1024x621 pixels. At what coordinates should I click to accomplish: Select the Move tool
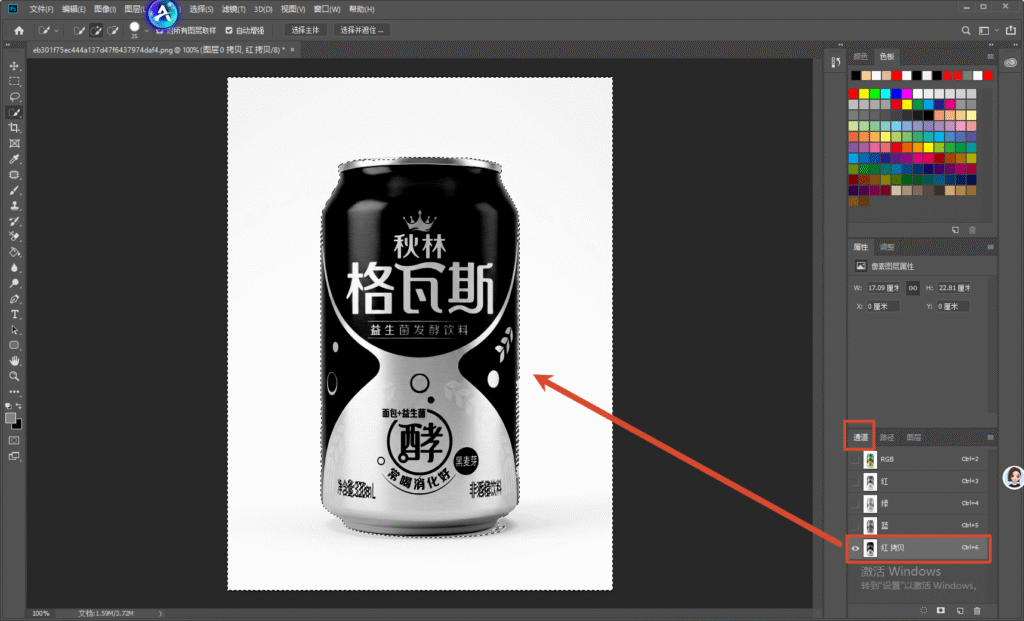[14, 66]
